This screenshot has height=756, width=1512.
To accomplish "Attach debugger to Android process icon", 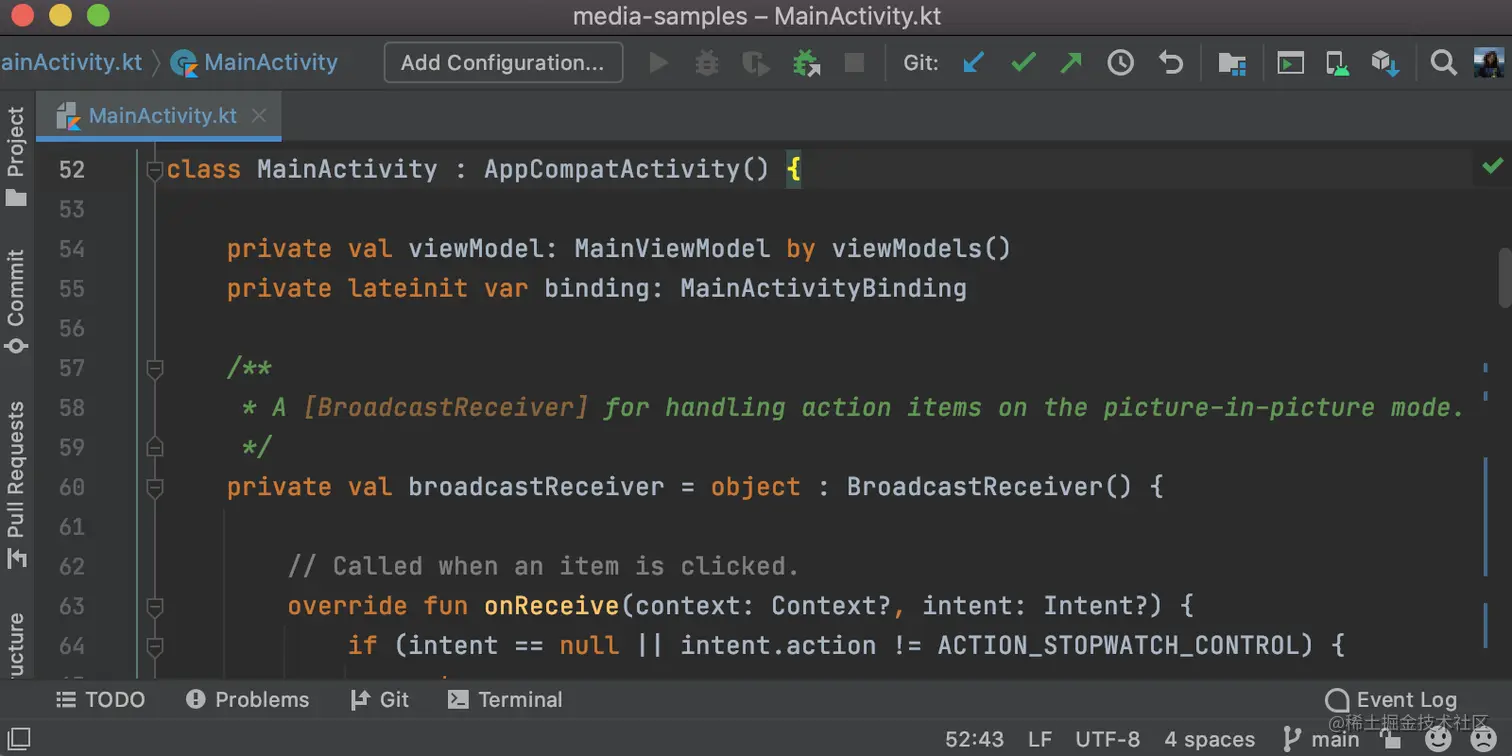I will pyautogui.click(x=805, y=64).
